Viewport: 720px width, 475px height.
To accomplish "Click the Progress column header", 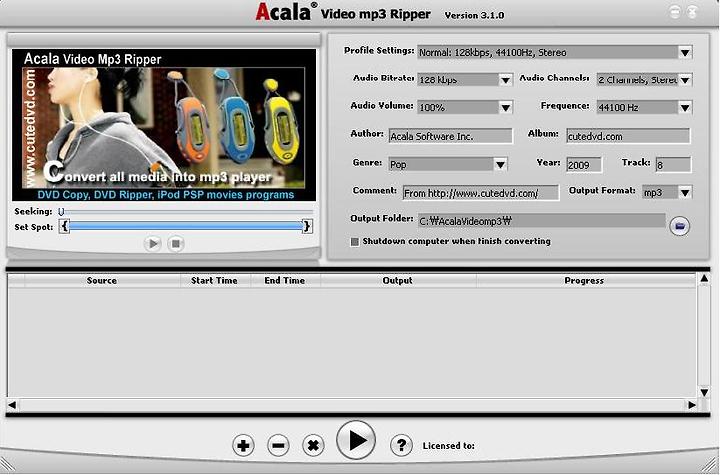I will 584,280.
